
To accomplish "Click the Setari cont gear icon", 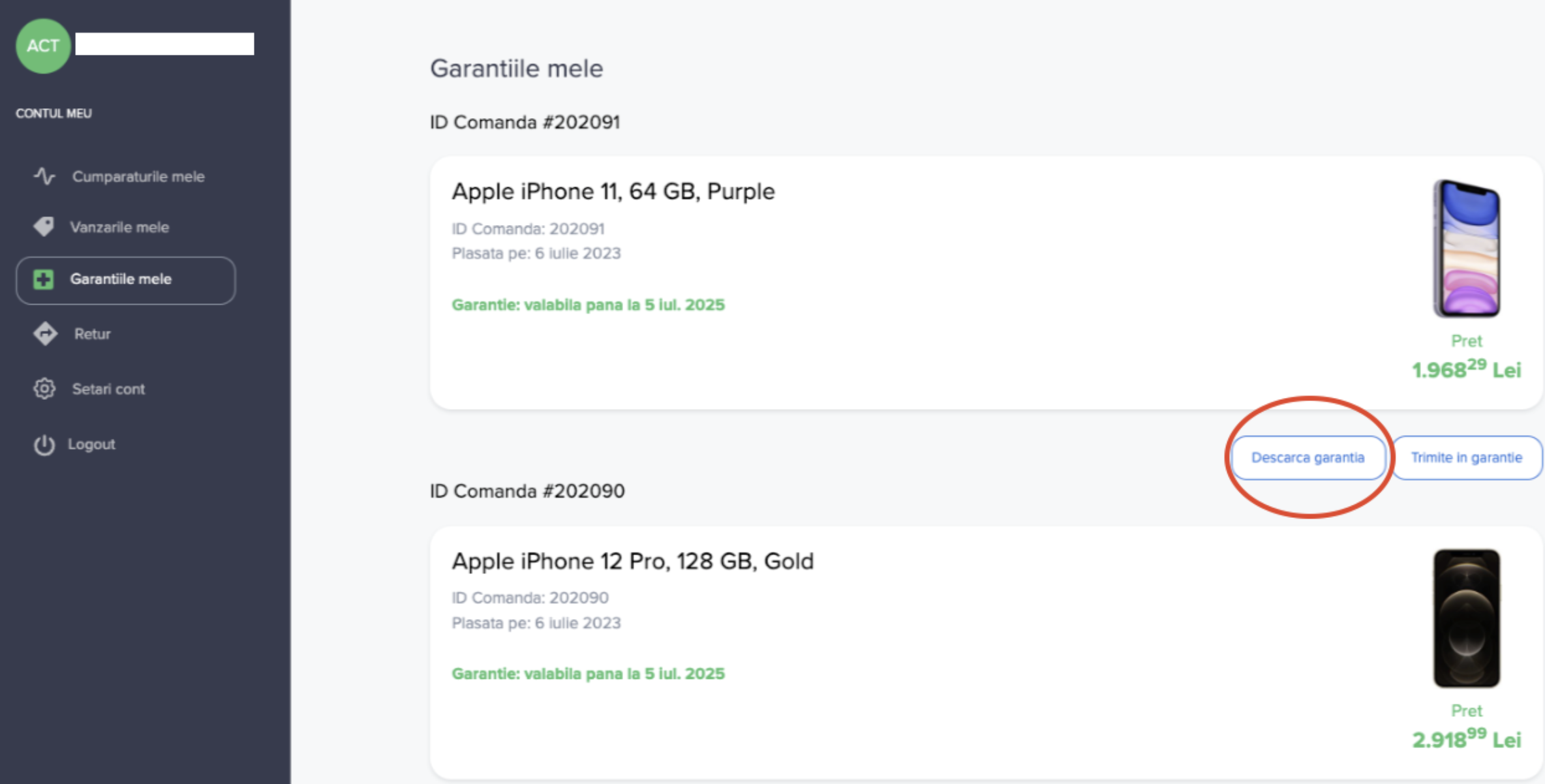I will [44, 389].
